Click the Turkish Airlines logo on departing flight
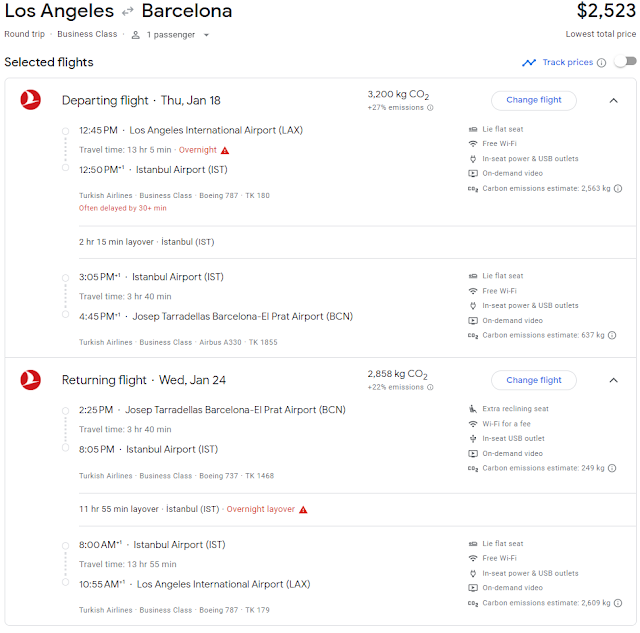 click(31, 100)
